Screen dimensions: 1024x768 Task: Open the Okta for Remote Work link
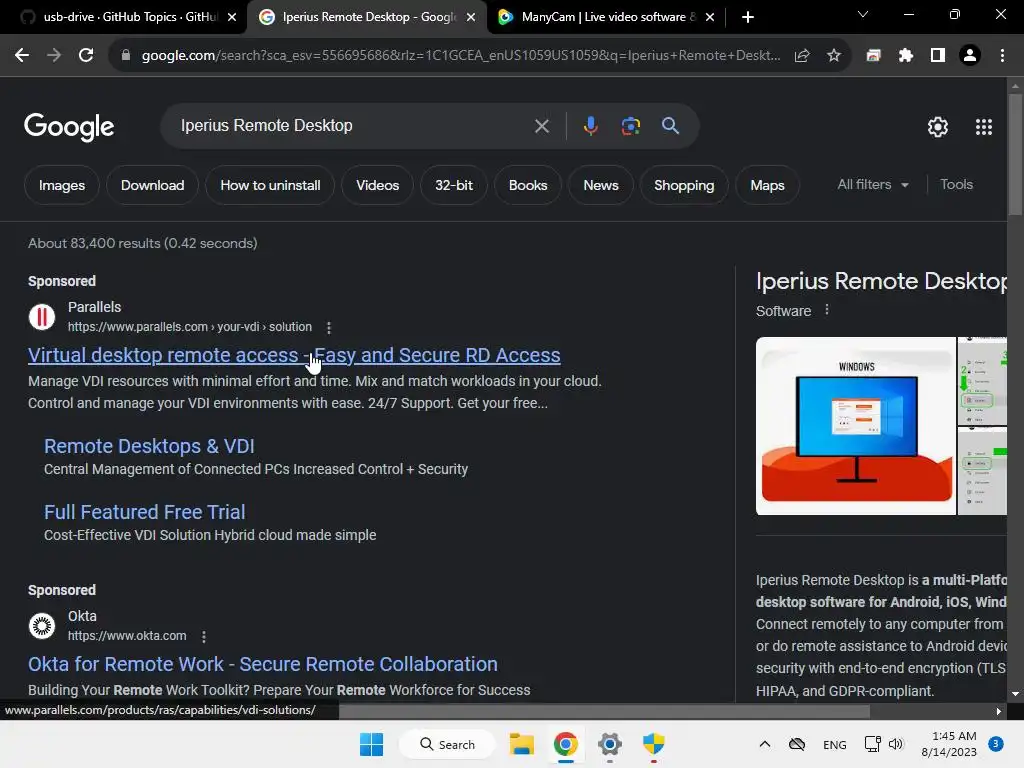(263, 664)
